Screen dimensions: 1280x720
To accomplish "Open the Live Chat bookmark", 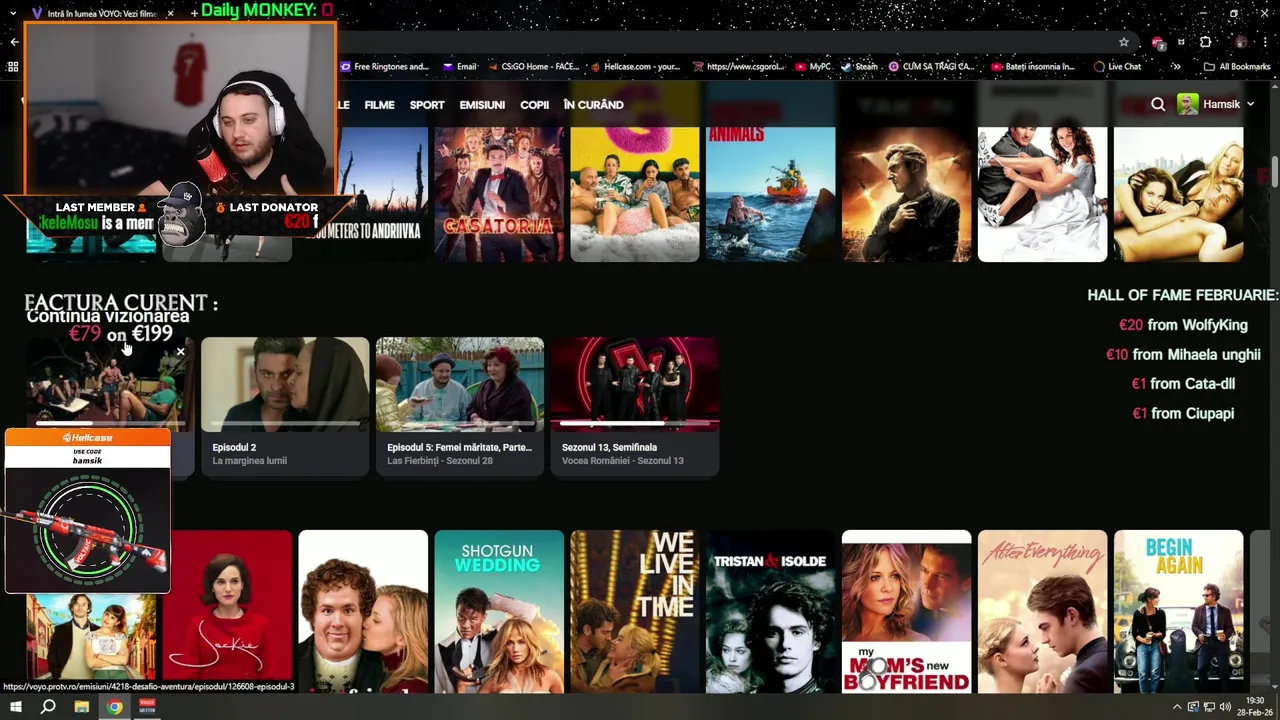I will (x=1117, y=67).
